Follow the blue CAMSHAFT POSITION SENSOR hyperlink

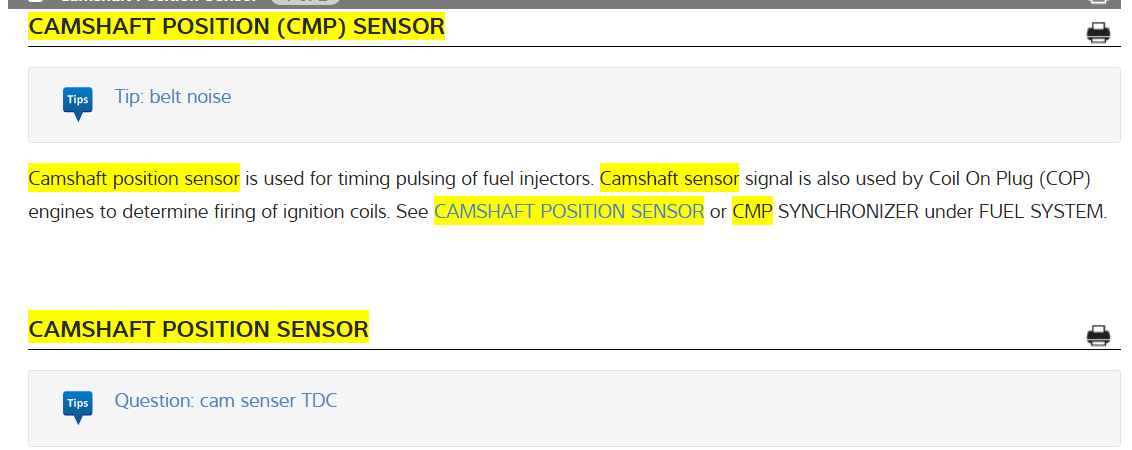568,212
